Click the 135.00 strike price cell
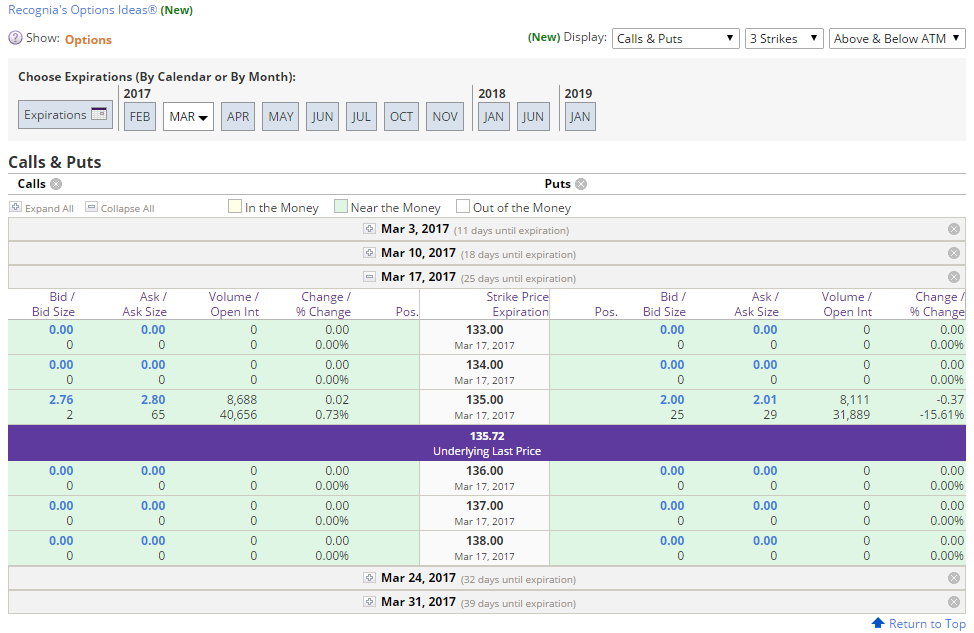Screen dimensions: 974x633 tap(485, 408)
